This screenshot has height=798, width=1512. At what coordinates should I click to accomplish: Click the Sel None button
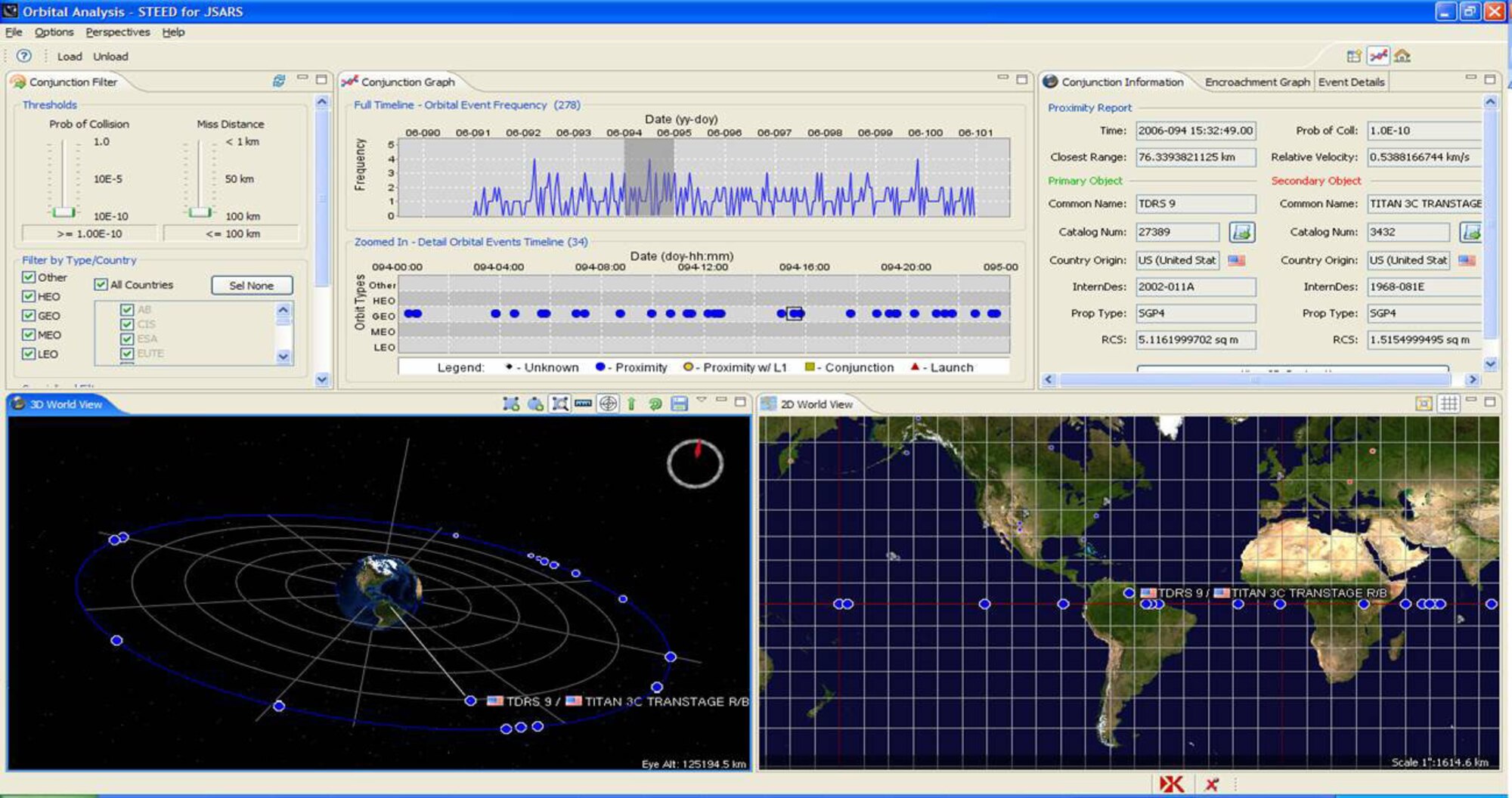pyautogui.click(x=252, y=285)
